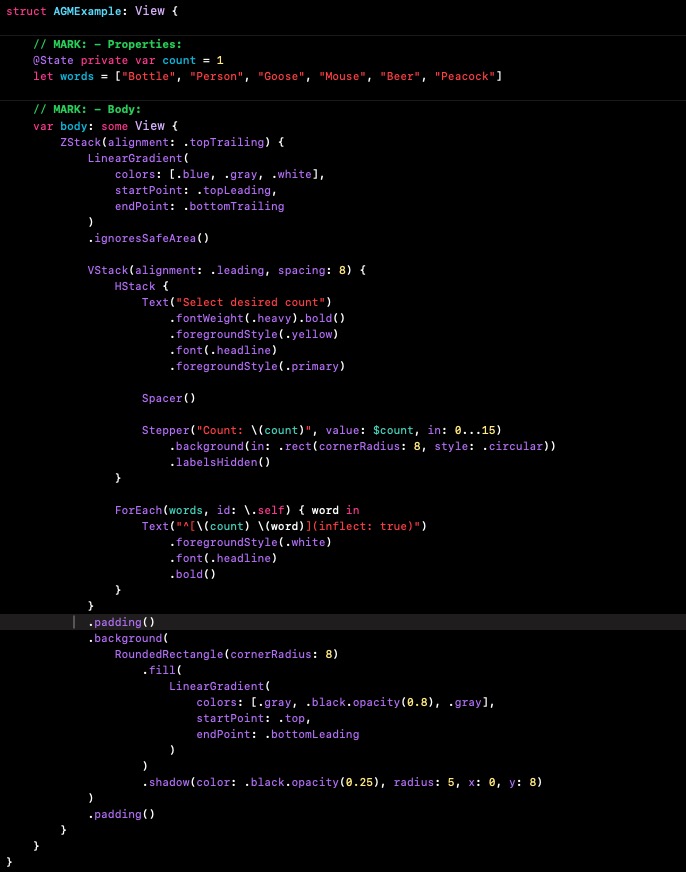
Task: Place cursor on .ignoresSafeArea() modifier
Action: [x=148, y=239]
